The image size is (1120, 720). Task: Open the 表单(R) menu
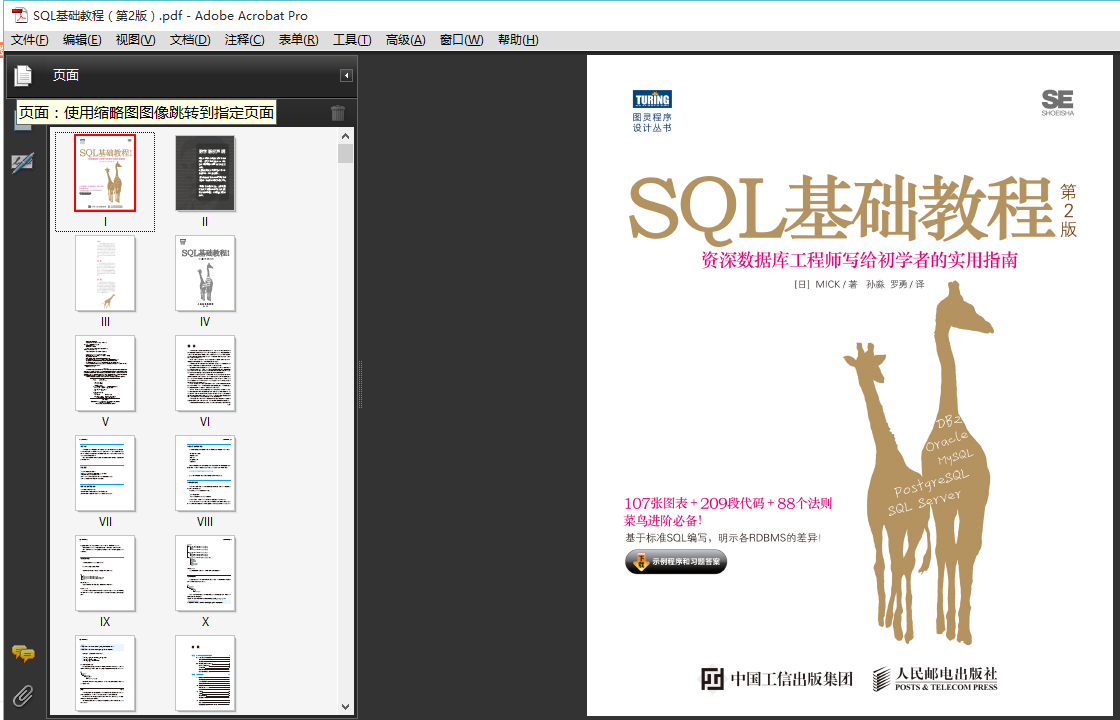pos(299,40)
